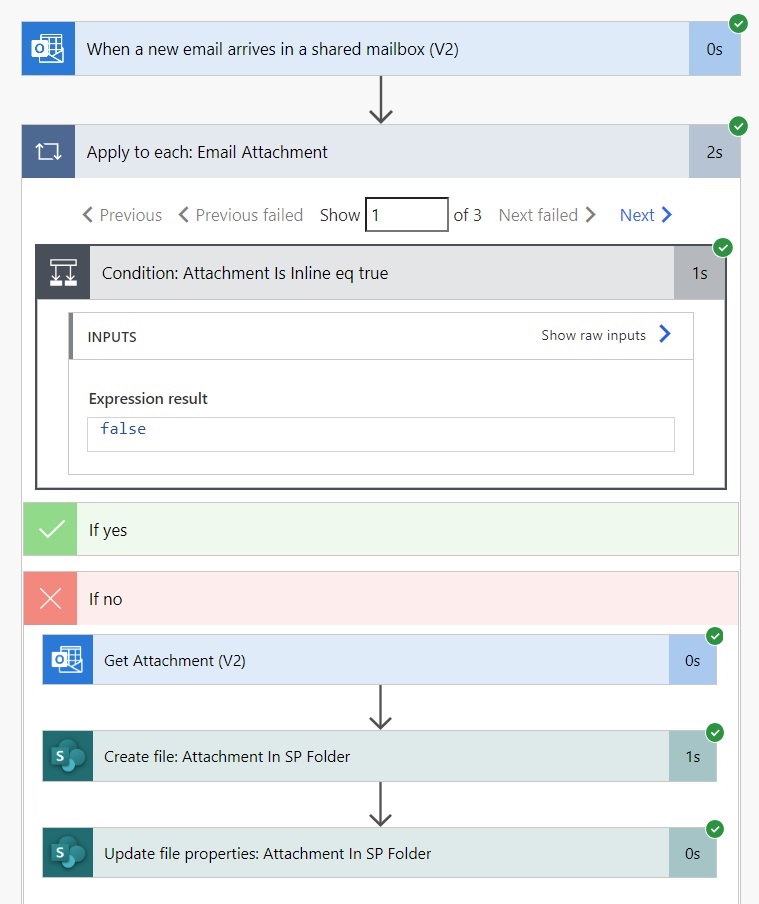The image size is (759, 904).
Task: Click the Outlook icon on Get Attachment (V2)
Action: pos(67,660)
